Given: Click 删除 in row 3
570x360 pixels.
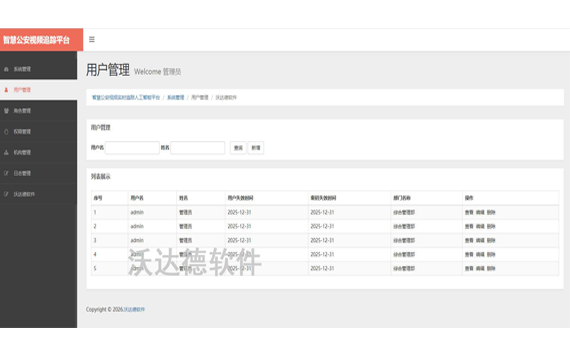Looking at the screenshot, I should (491, 240).
